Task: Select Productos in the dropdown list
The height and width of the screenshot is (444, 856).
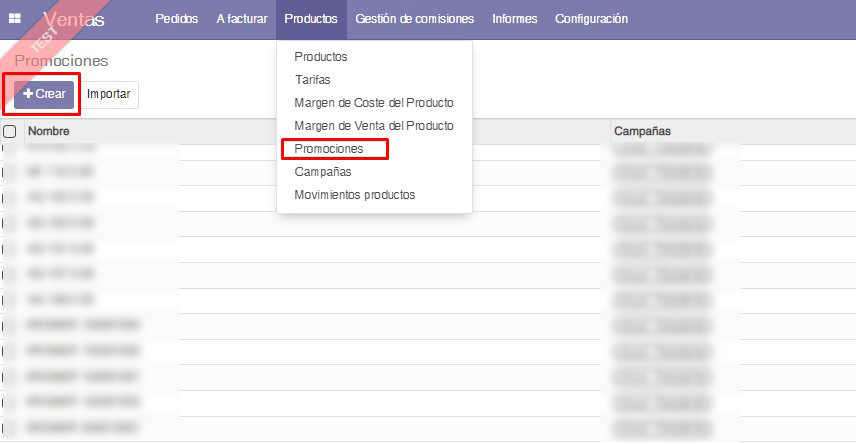Action: (x=321, y=57)
